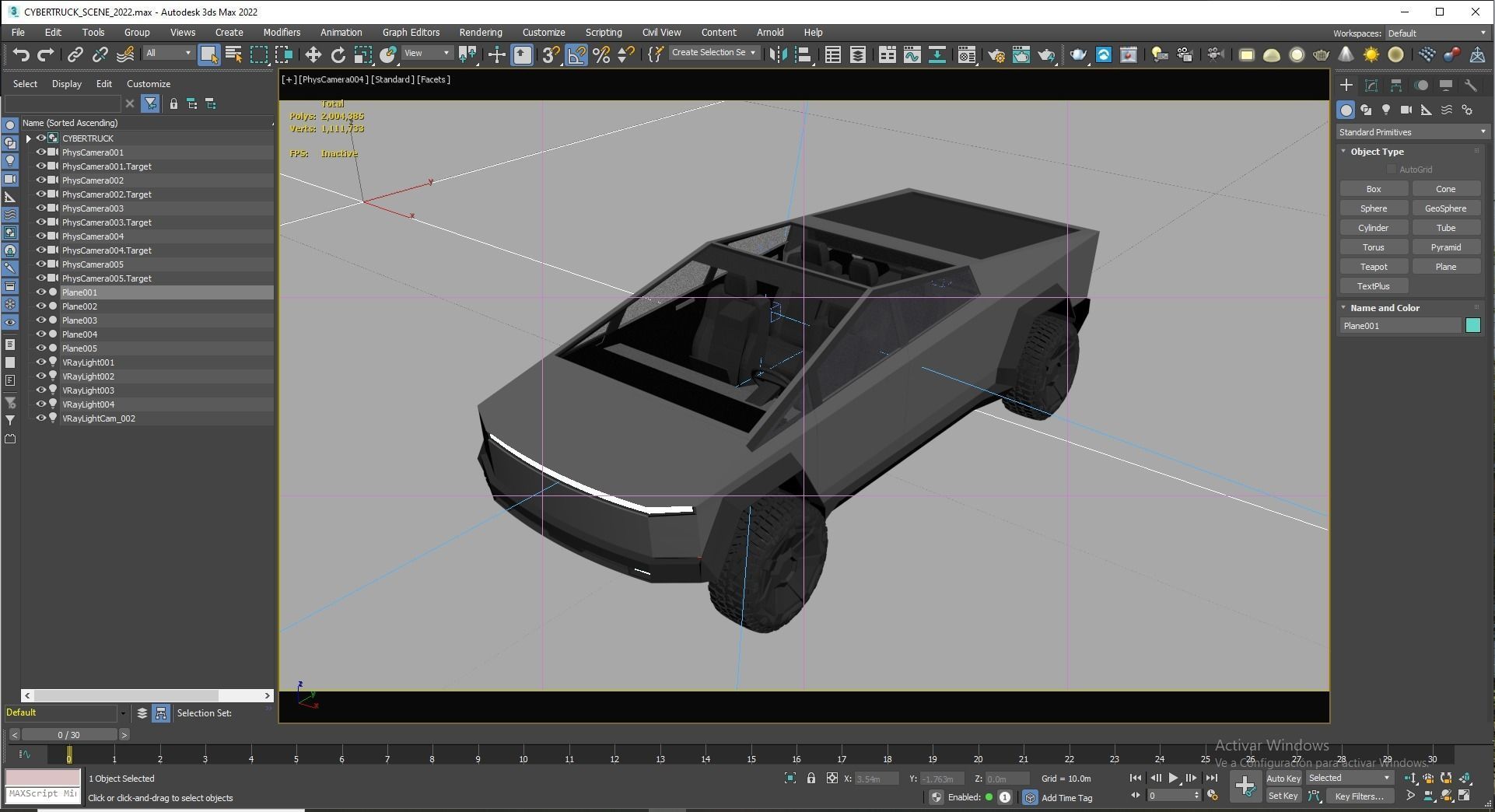1495x812 pixels.
Task: Choose the Select and Scale tool
Action: (x=363, y=54)
